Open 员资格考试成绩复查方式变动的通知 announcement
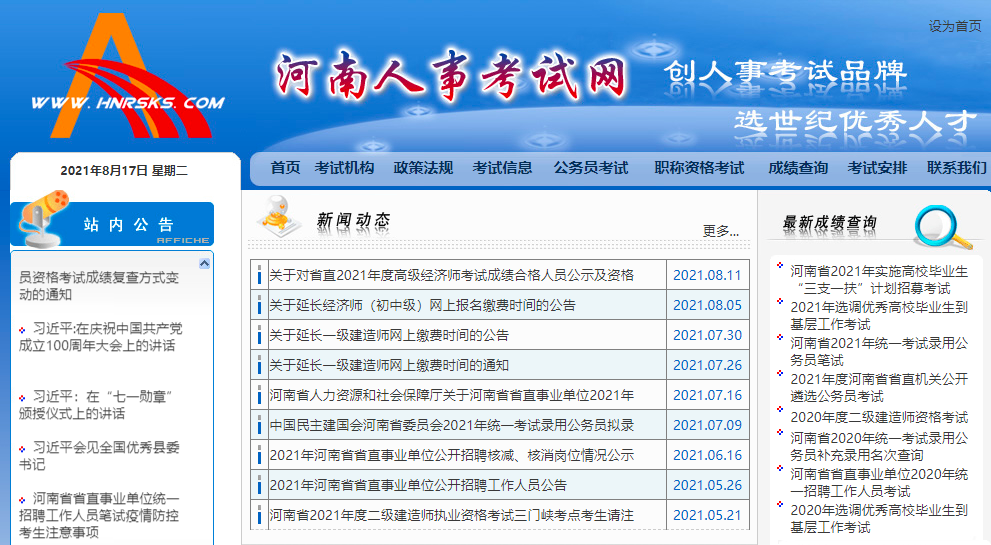 [99, 286]
